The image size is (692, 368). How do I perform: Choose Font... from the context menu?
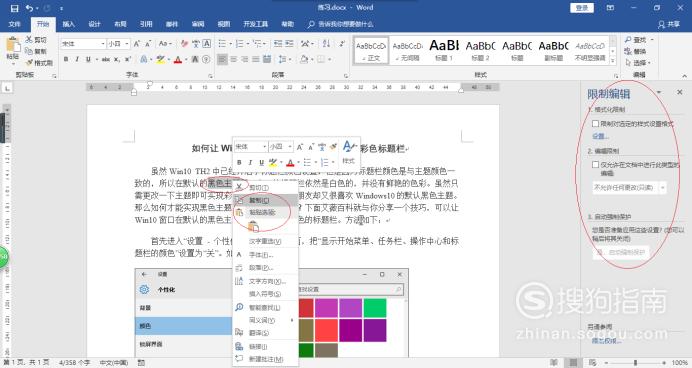coord(266,255)
